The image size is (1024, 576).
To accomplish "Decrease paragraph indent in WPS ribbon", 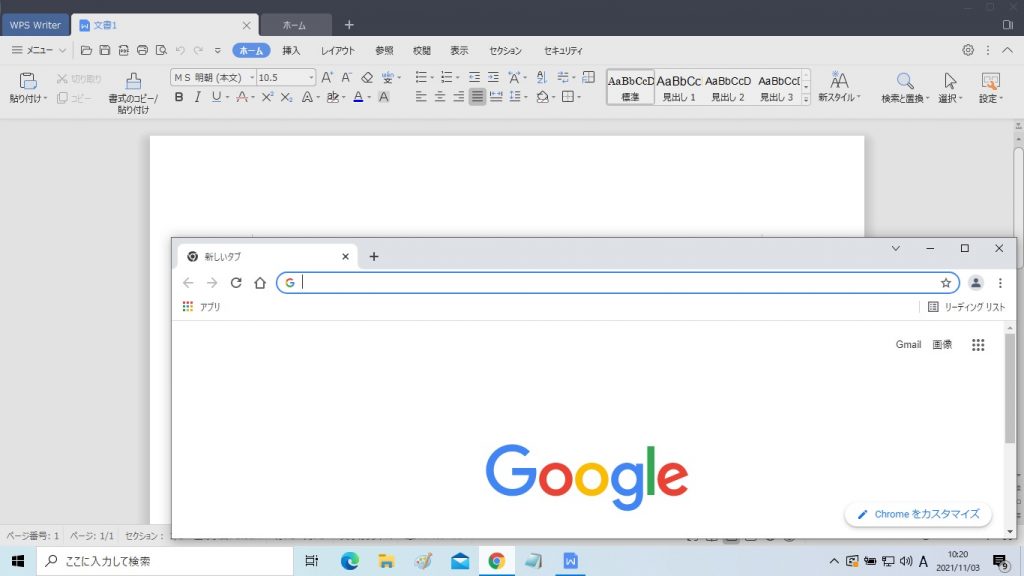I will 474,77.
